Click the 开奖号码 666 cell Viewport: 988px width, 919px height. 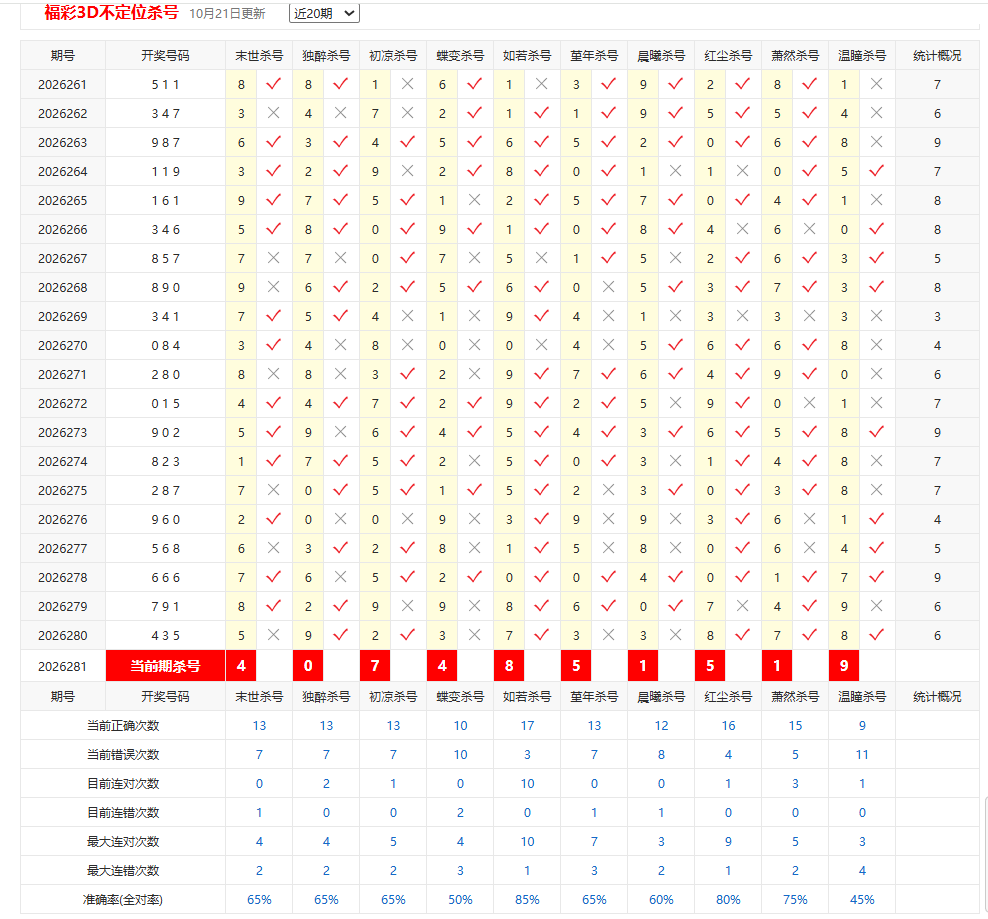click(x=165, y=577)
